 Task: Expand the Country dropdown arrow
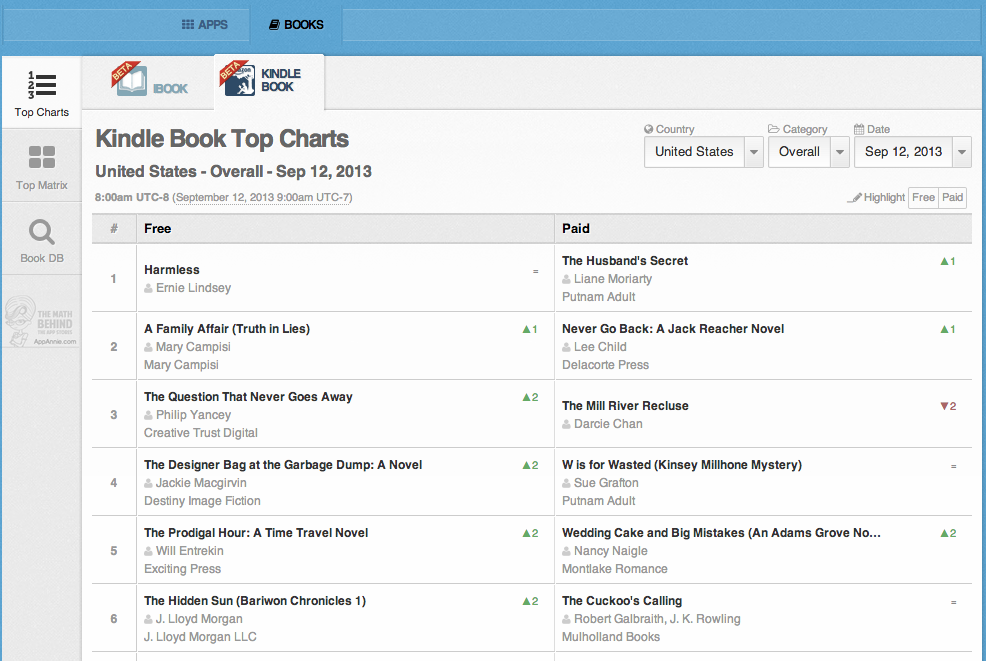click(754, 152)
